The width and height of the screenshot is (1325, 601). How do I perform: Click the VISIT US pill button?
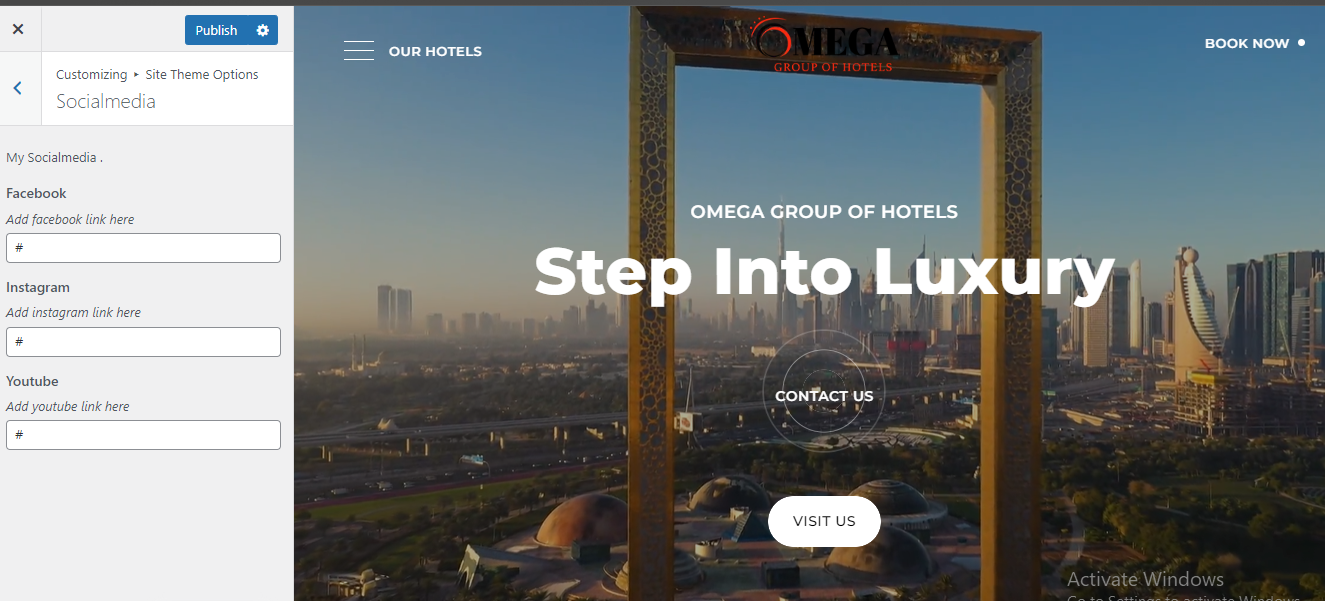[x=824, y=521]
